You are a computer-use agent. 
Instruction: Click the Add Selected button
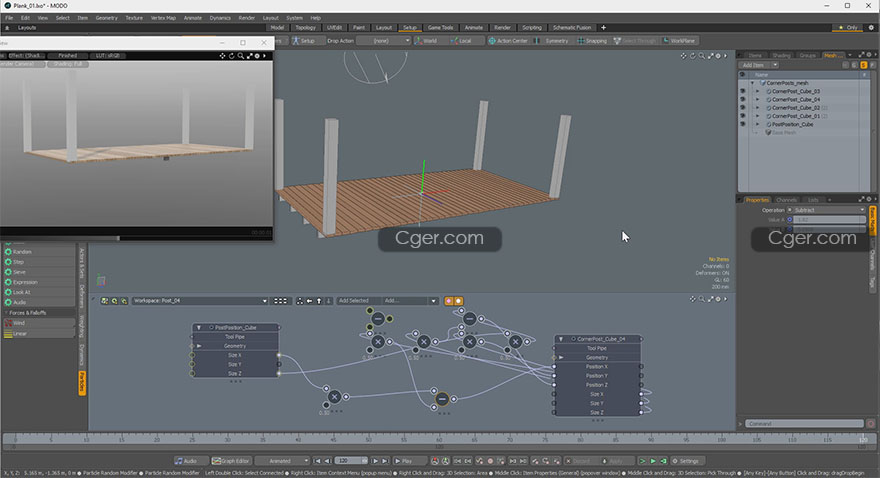(358, 301)
